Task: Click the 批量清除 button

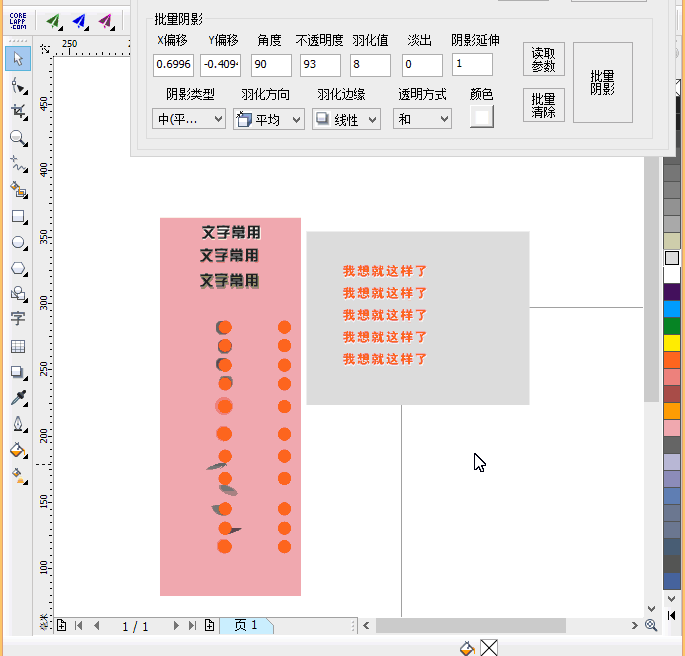Action: 543,105
